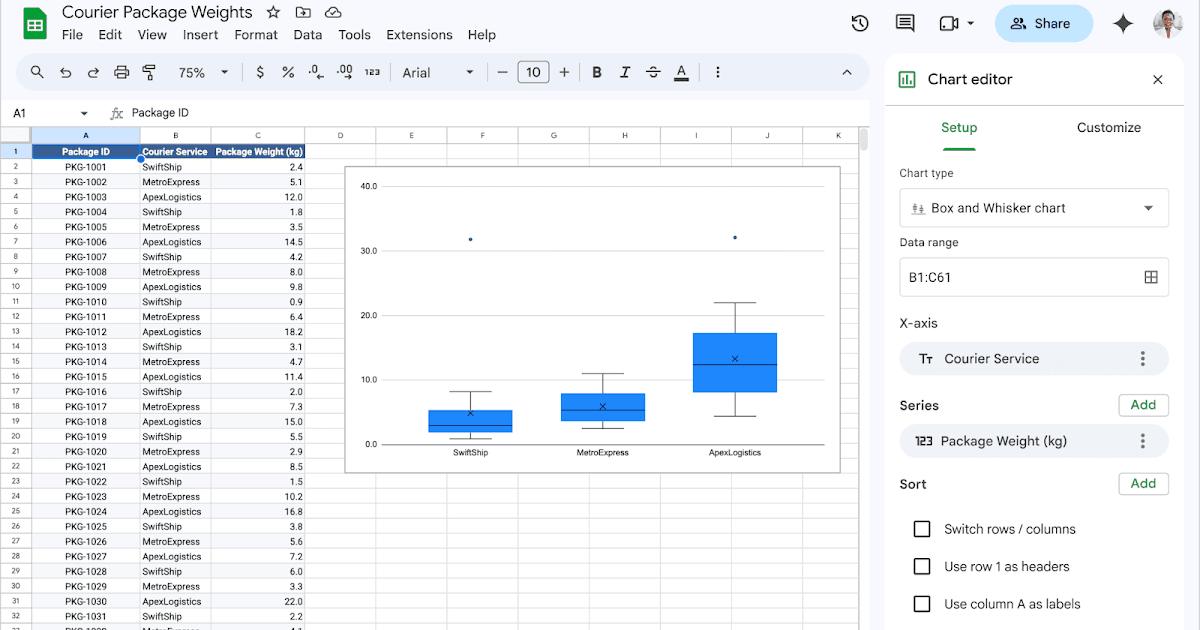Switch to the Customize tab

click(1108, 127)
